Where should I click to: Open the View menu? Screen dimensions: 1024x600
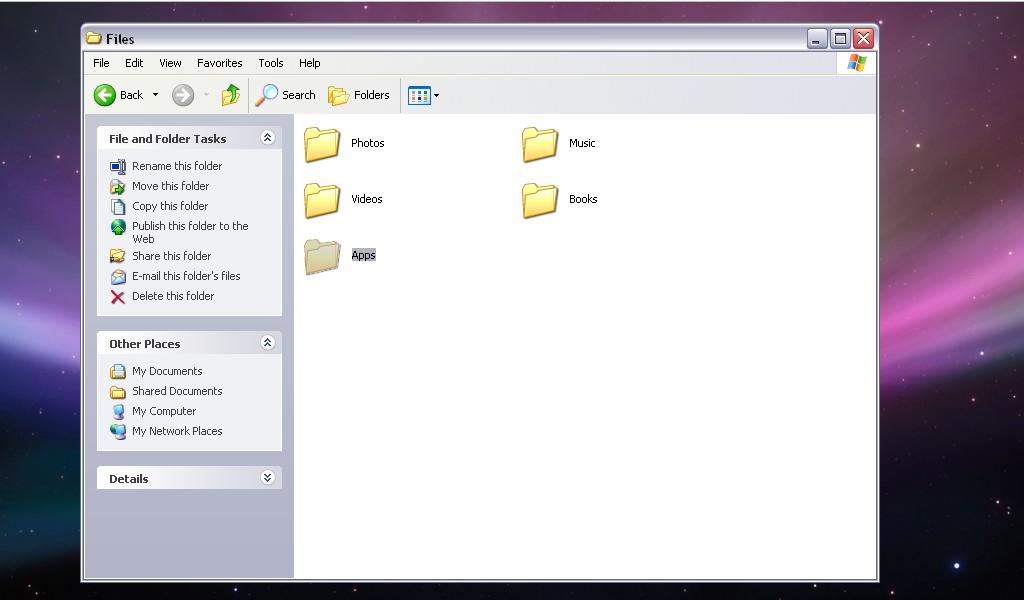170,63
